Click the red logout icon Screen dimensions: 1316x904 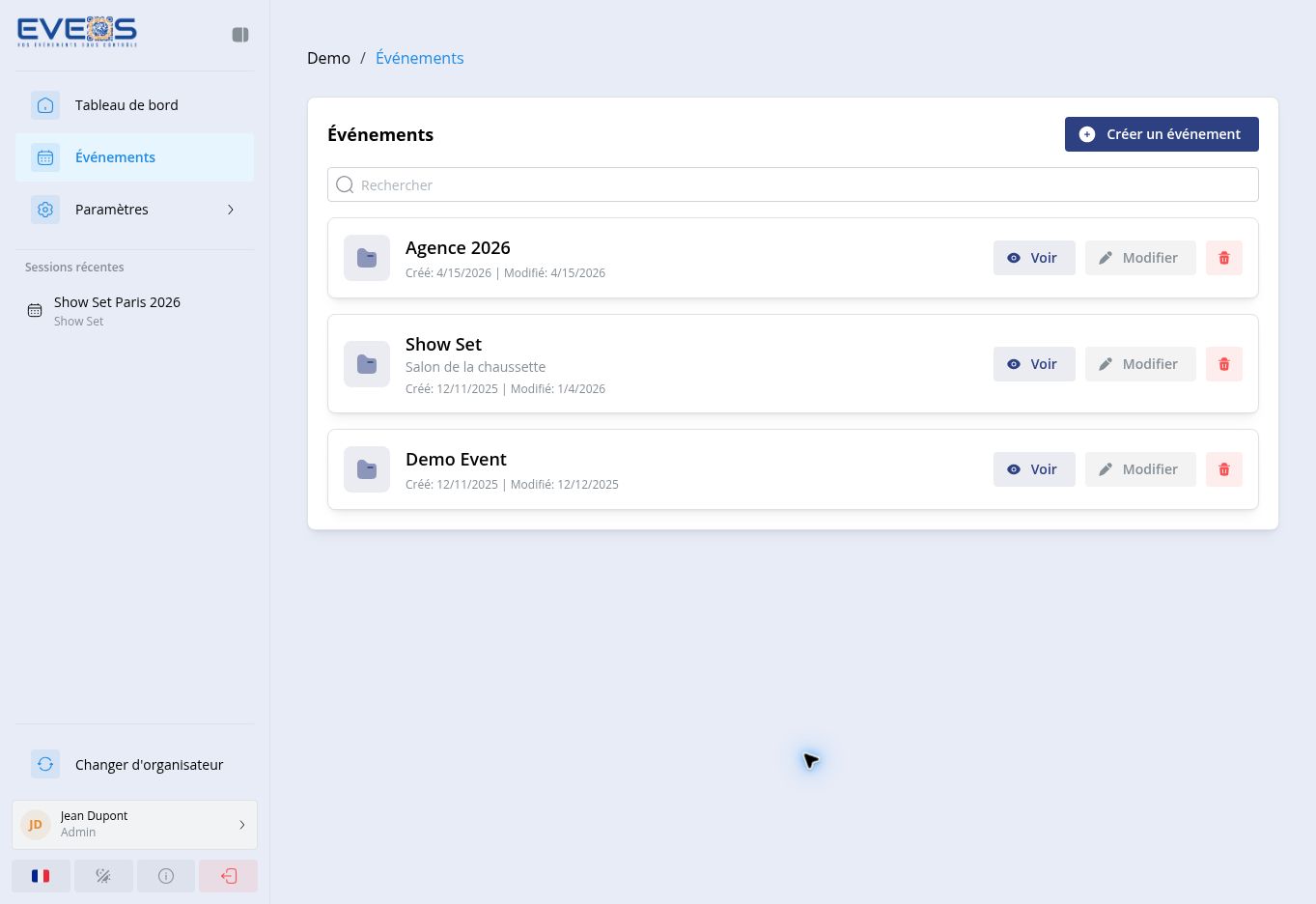[x=229, y=876]
